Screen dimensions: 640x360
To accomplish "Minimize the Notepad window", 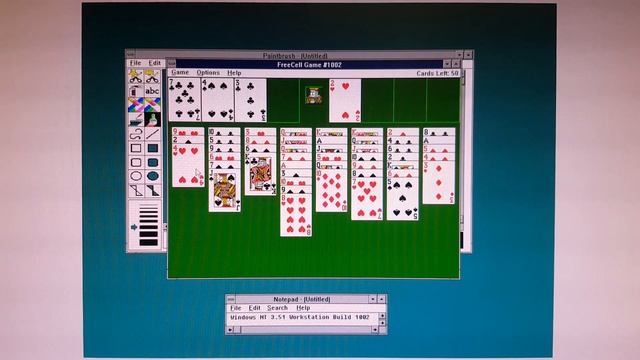I will [x=373, y=299].
